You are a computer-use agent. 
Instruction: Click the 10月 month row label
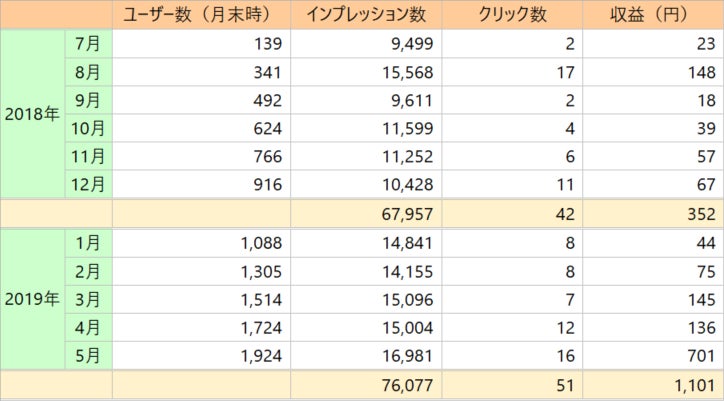[x=88, y=127]
